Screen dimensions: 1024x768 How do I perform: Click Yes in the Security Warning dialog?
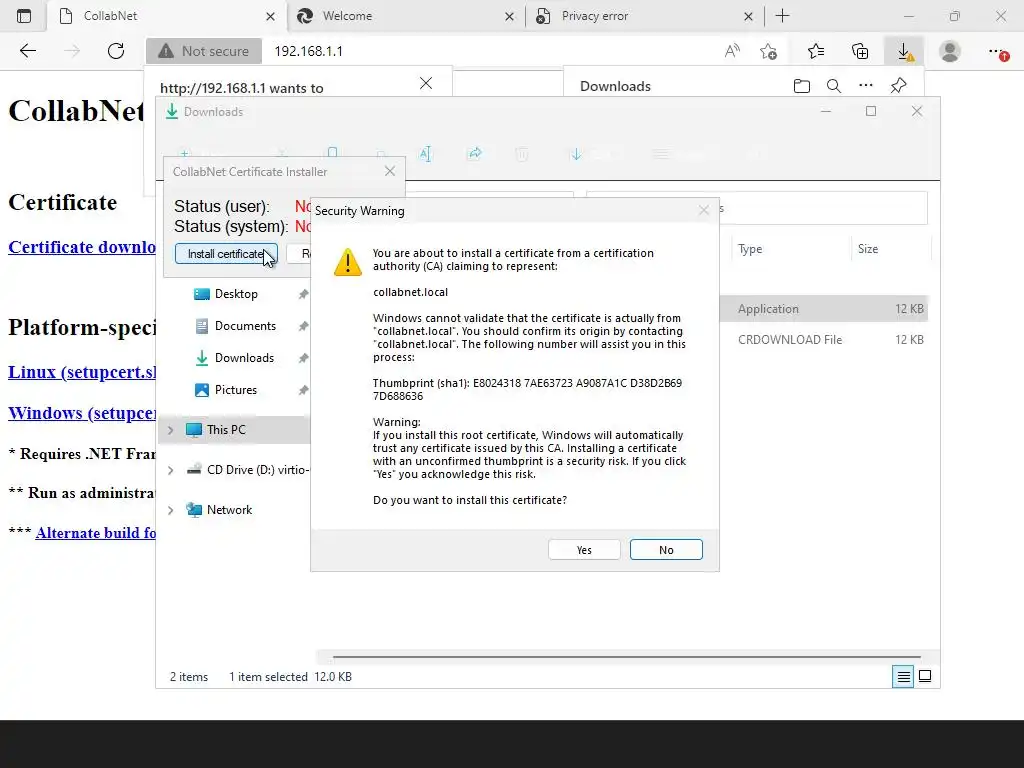click(x=584, y=550)
